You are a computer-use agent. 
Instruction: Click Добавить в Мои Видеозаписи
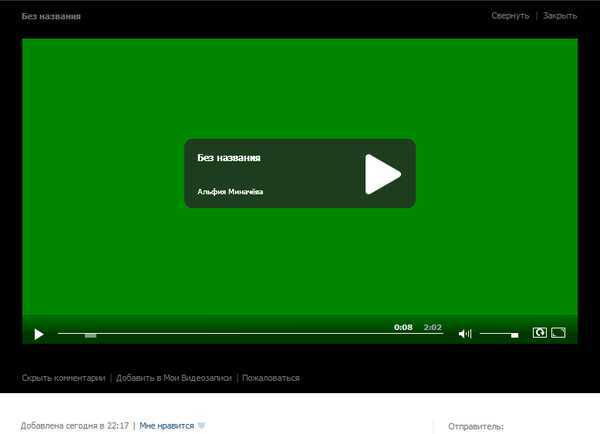[x=174, y=378]
